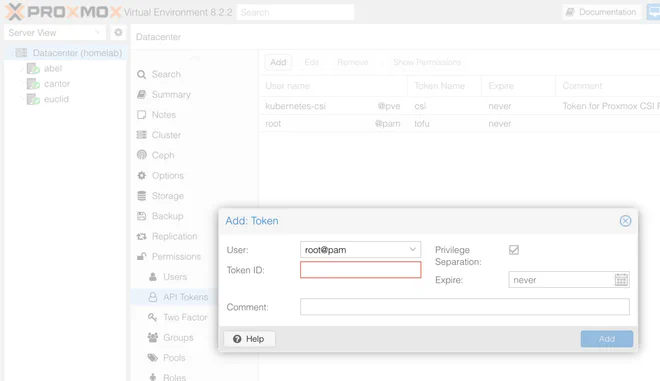Open the Cluster section

click(166, 135)
